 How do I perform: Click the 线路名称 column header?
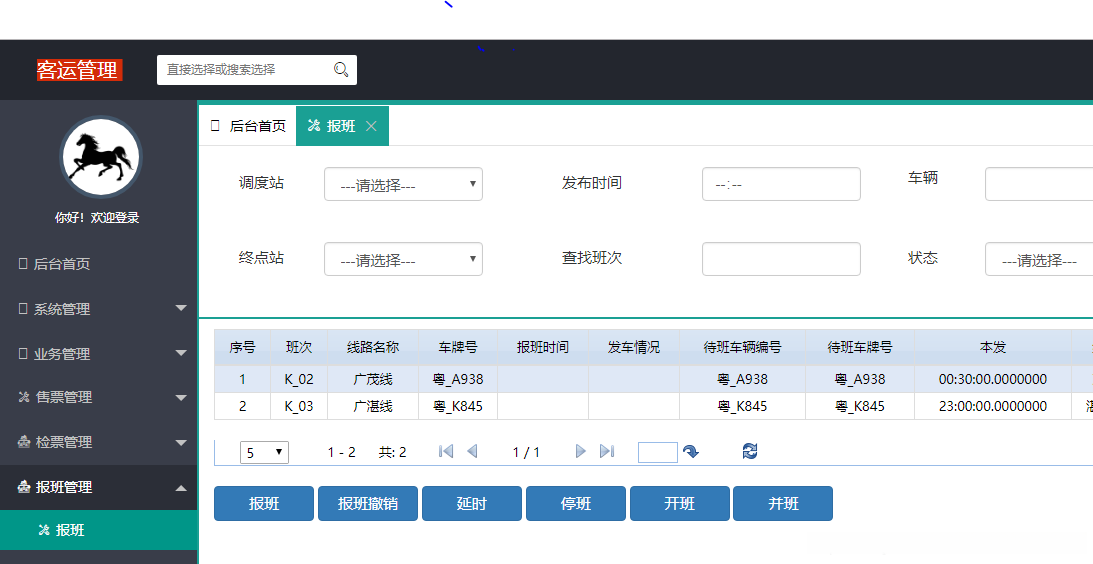coord(373,347)
